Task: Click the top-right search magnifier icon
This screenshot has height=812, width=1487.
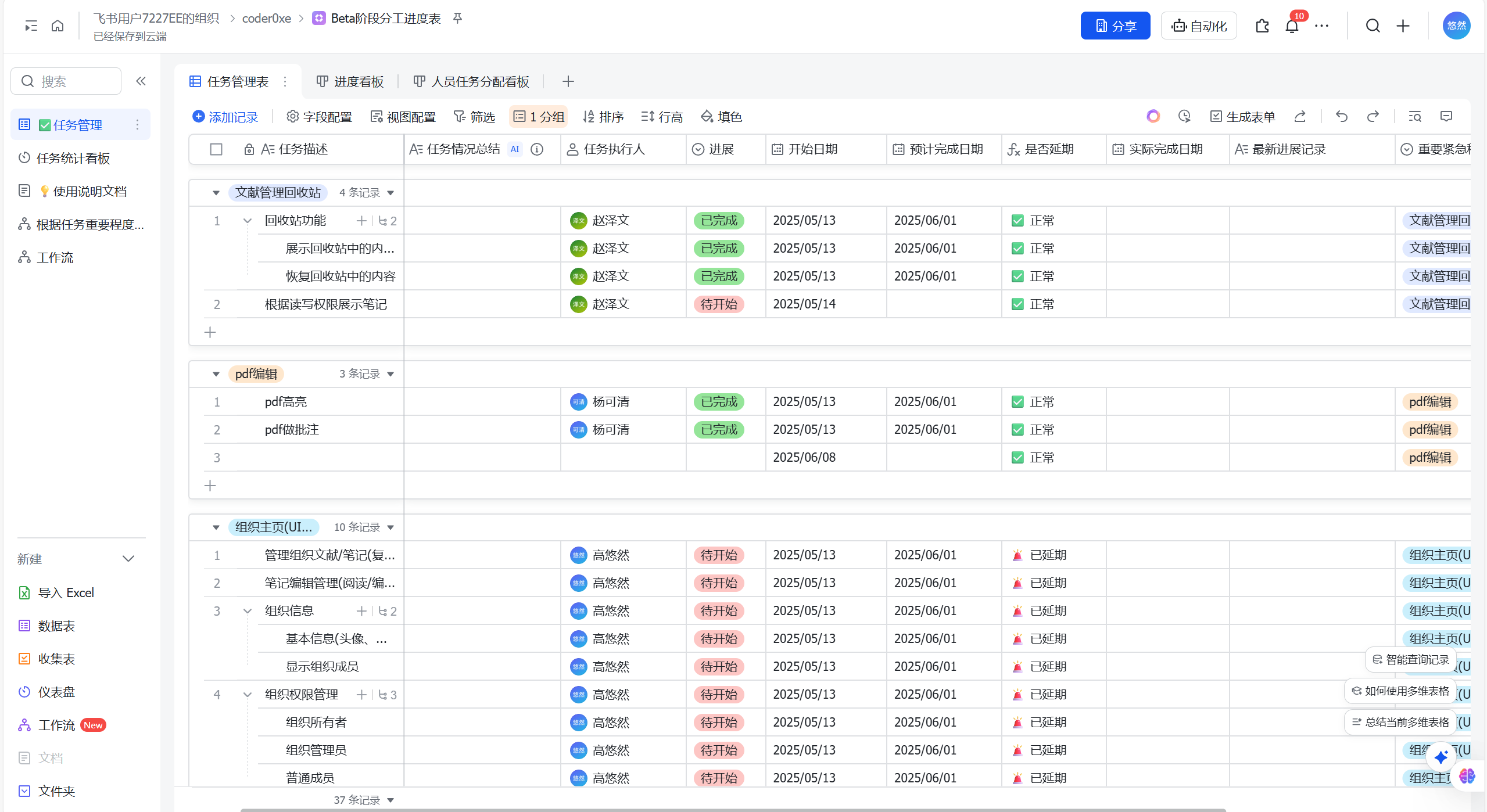Action: click(1373, 26)
